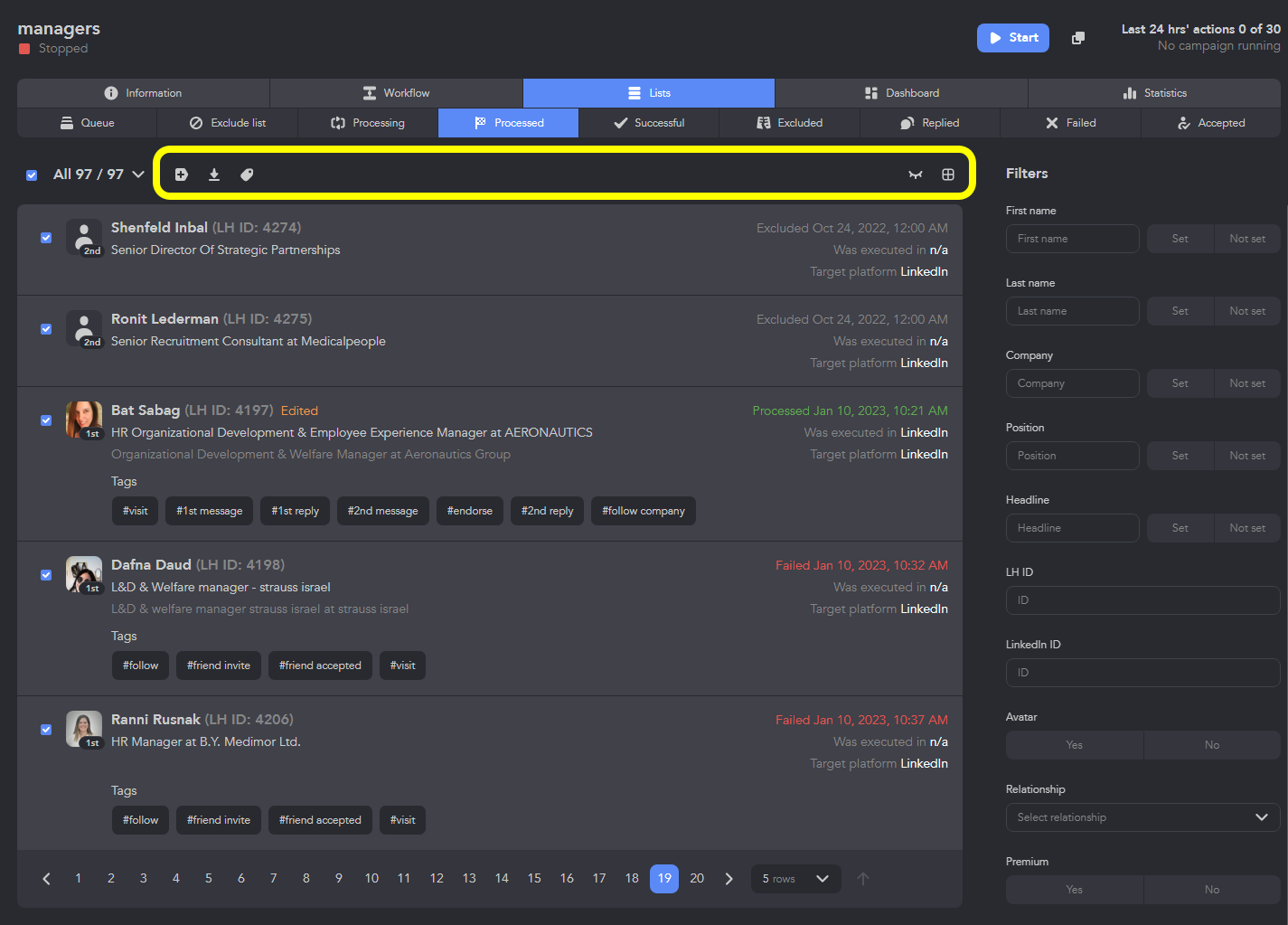This screenshot has height=925, width=1288.
Task: Click the grid layout icon
Action: (948, 175)
